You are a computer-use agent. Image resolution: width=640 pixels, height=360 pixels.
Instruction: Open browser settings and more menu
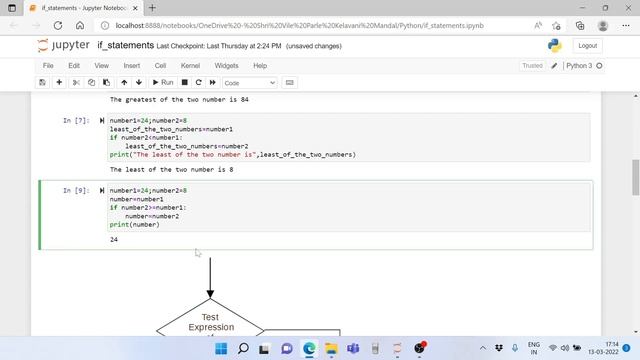(x=626, y=25)
